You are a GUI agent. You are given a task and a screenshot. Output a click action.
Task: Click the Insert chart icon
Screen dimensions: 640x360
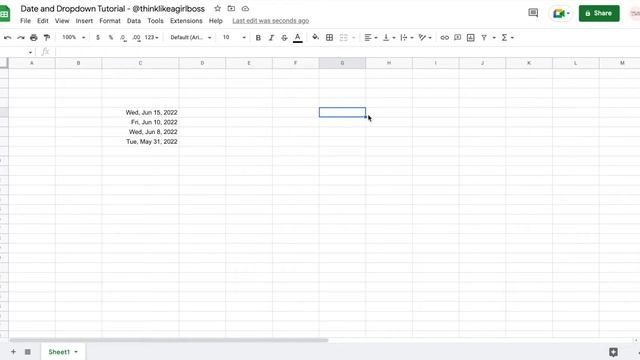click(x=471, y=38)
